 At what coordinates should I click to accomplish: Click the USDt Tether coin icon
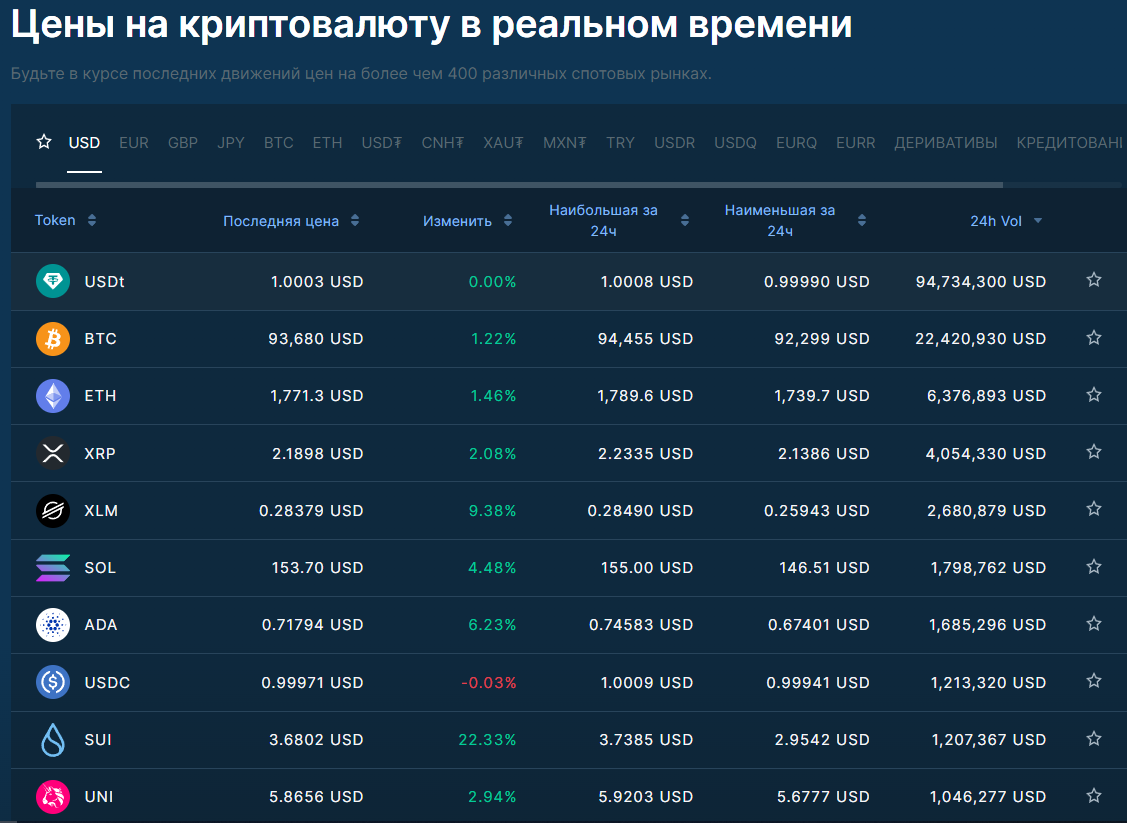[x=52, y=281]
